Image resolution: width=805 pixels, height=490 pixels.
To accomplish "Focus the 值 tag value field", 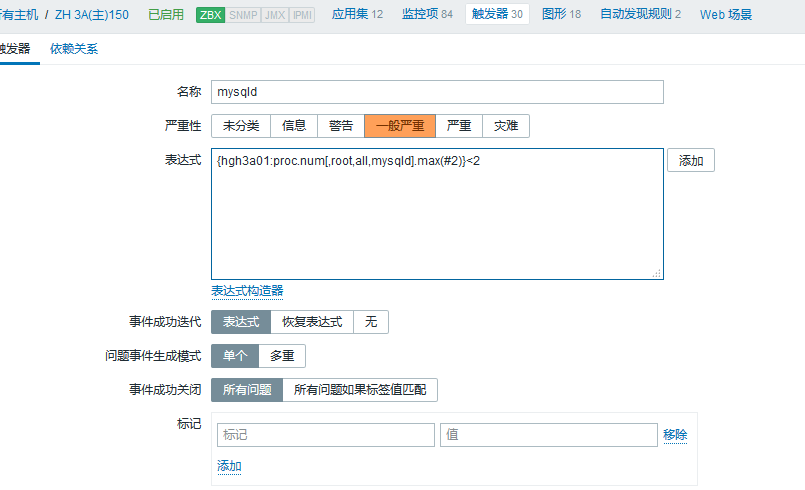I will (x=548, y=435).
